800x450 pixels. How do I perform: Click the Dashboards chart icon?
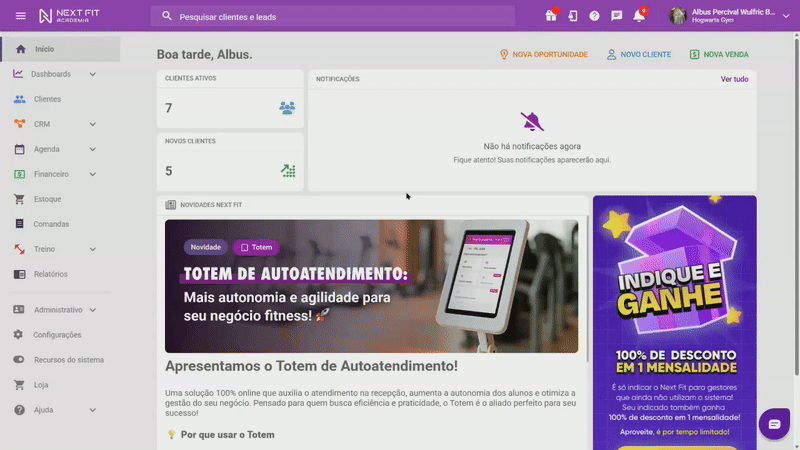18,74
